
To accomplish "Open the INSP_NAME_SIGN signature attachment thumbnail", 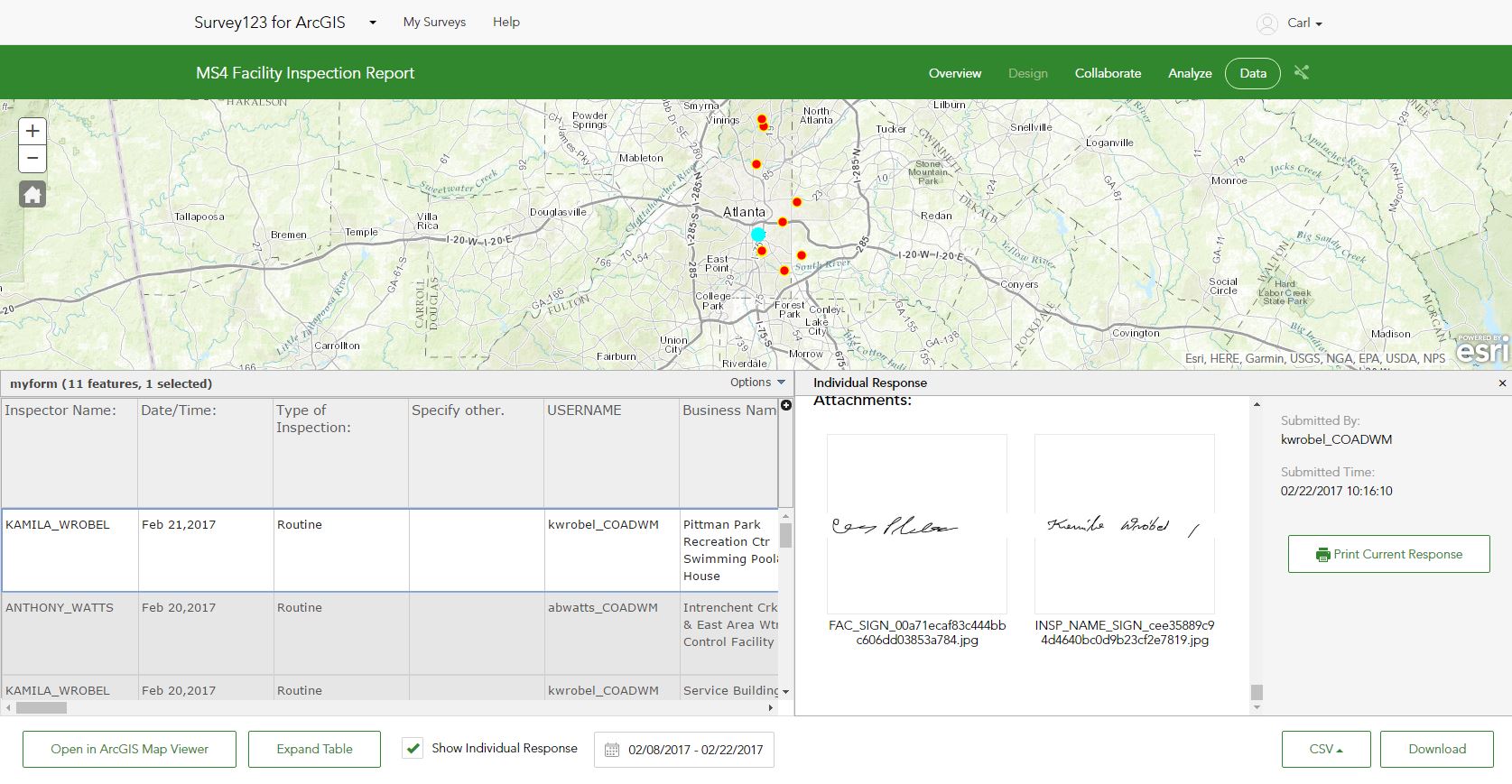I will (x=1125, y=524).
